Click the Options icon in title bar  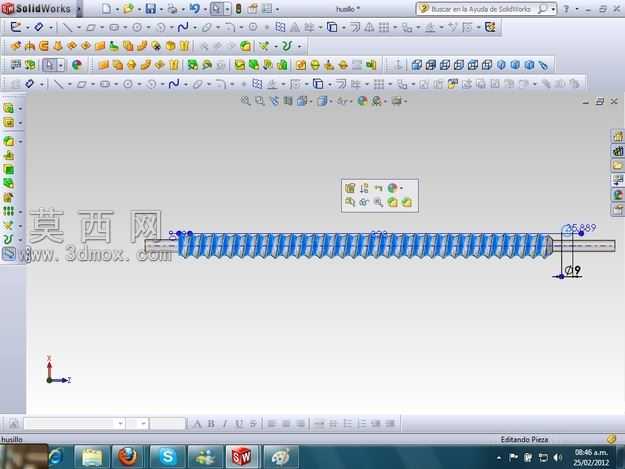click(252, 9)
